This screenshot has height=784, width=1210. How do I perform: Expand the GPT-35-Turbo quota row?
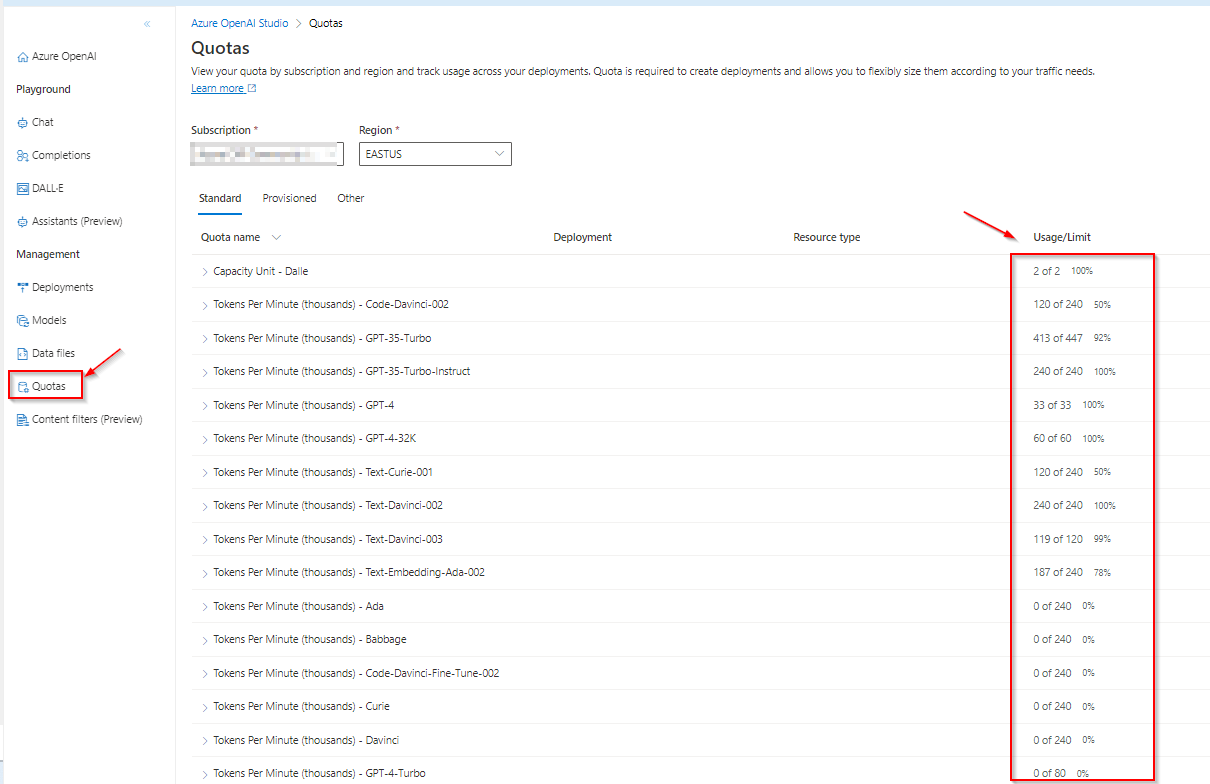click(x=205, y=339)
